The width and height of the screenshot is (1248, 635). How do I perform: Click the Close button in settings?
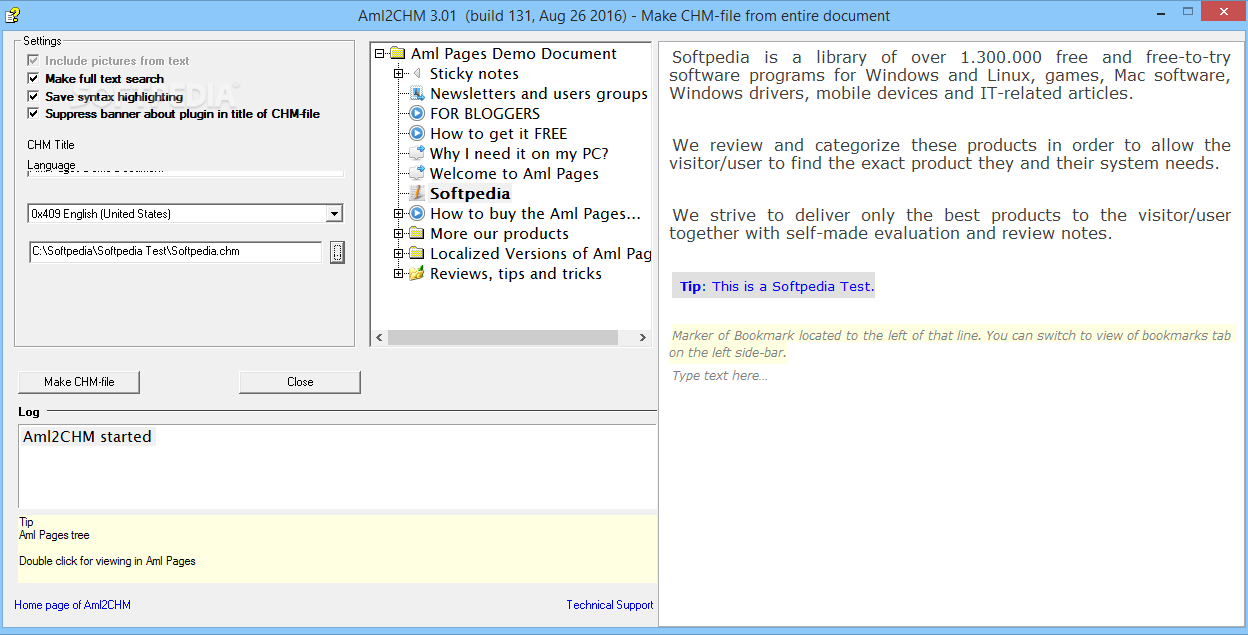300,382
